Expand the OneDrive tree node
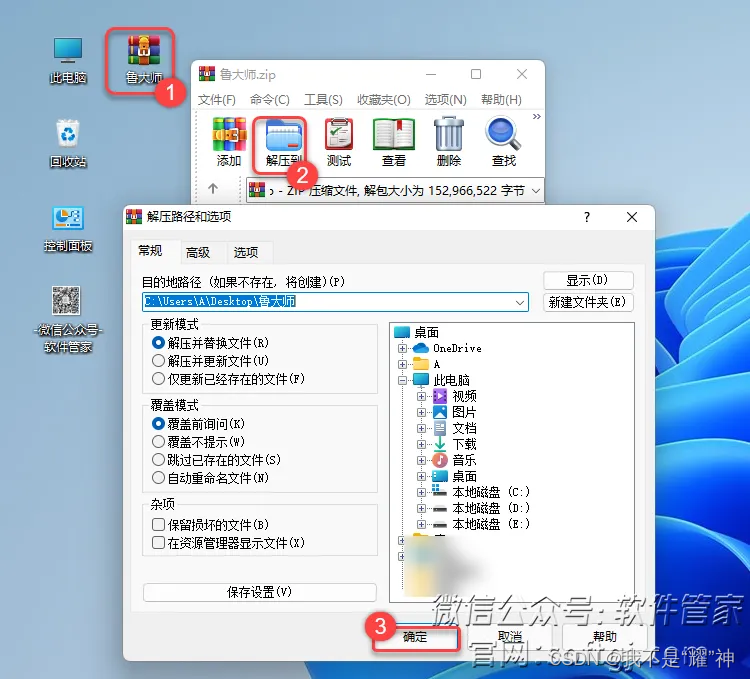This screenshot has height=679, width=750. click(402, 348)
